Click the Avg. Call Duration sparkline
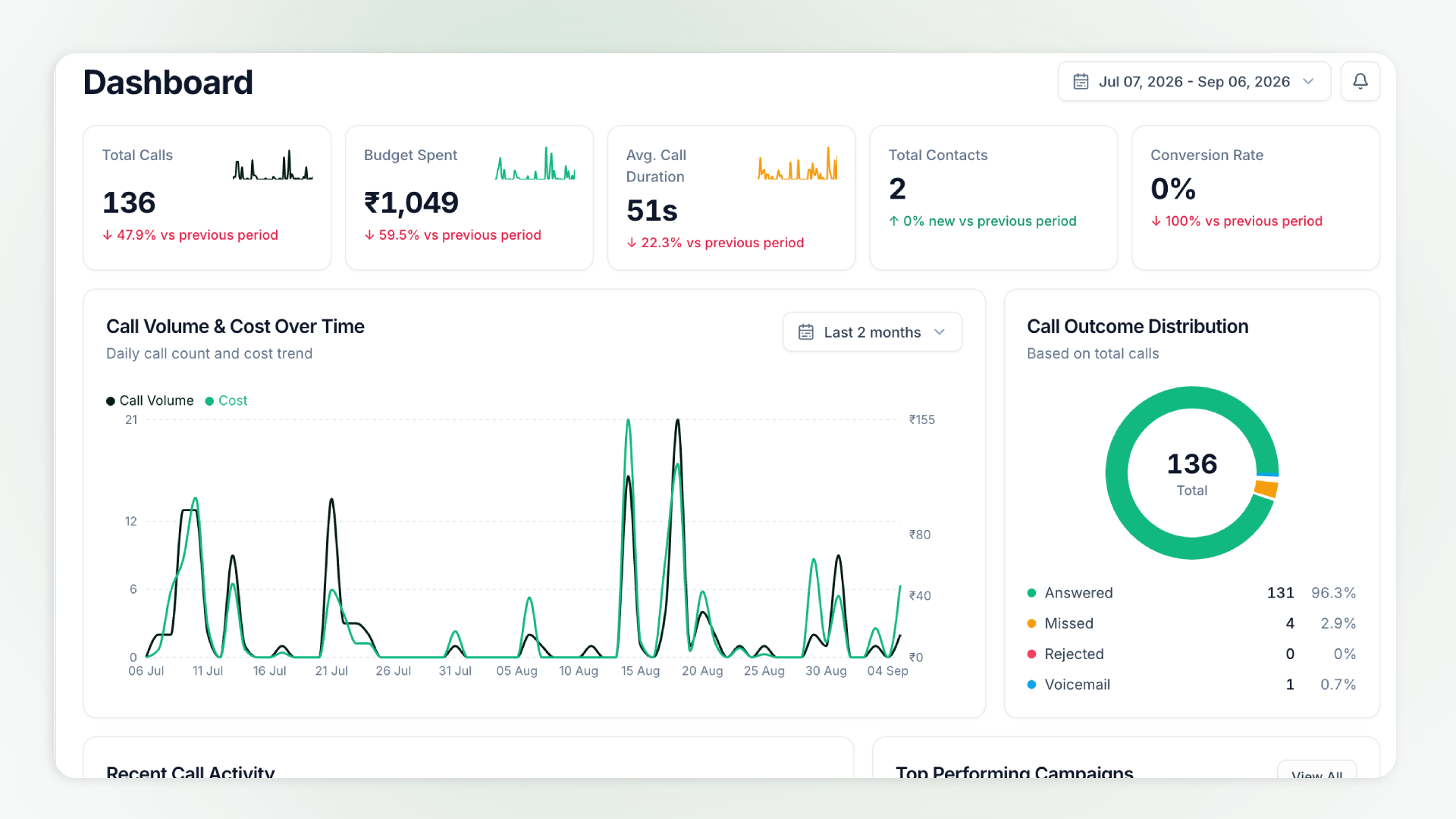Viewport: 1456px width, 819px height. (x=798, y=163)
